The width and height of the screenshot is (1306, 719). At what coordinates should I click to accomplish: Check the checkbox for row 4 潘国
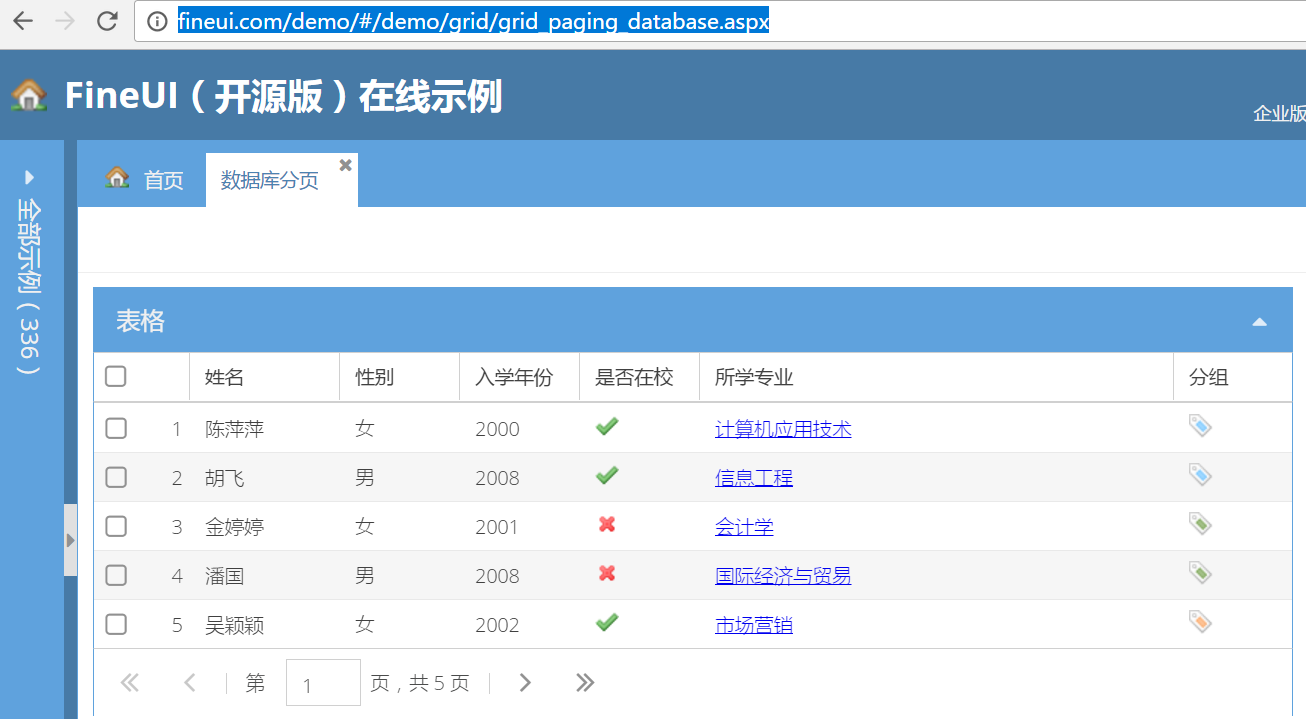point(115,573)
